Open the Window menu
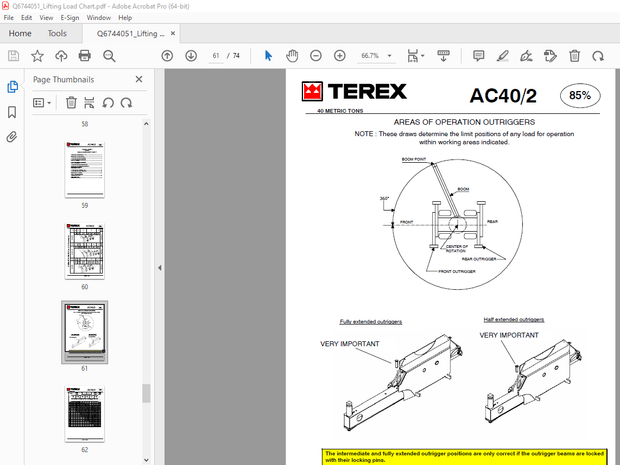This screenshot has width=620, height=465. pyautogui.click(x=98, y=18)
